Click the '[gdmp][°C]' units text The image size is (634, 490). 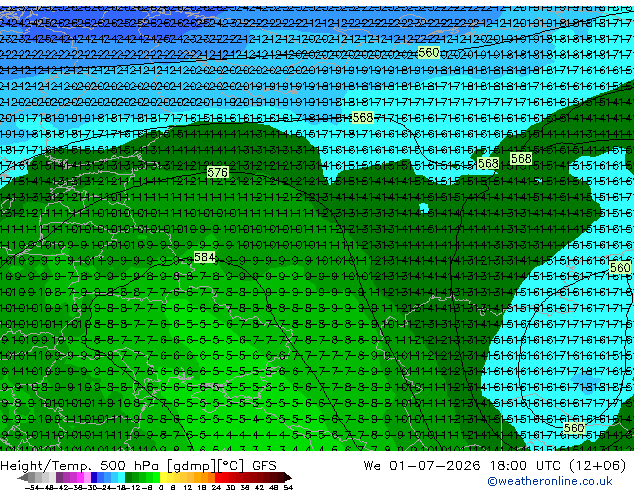206,466
